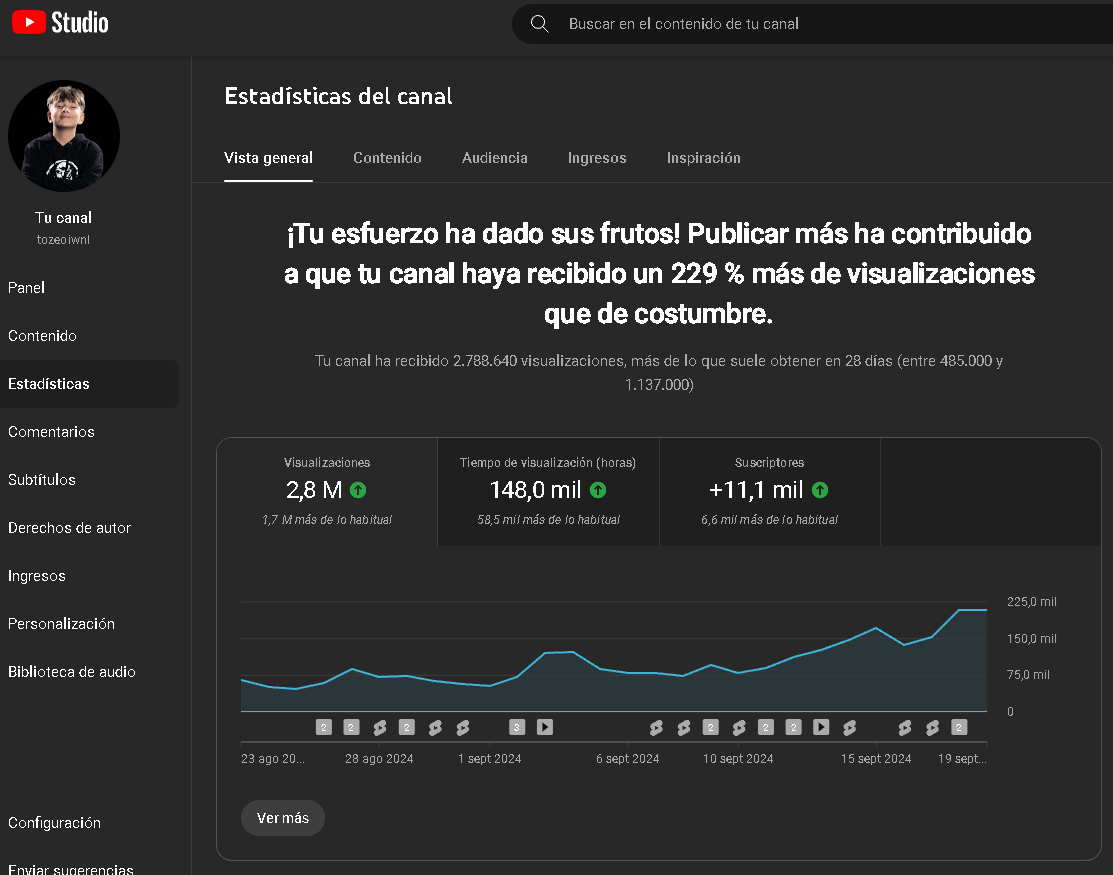Click the Ver más button
1113x875 pixels.
pos(282,817)
